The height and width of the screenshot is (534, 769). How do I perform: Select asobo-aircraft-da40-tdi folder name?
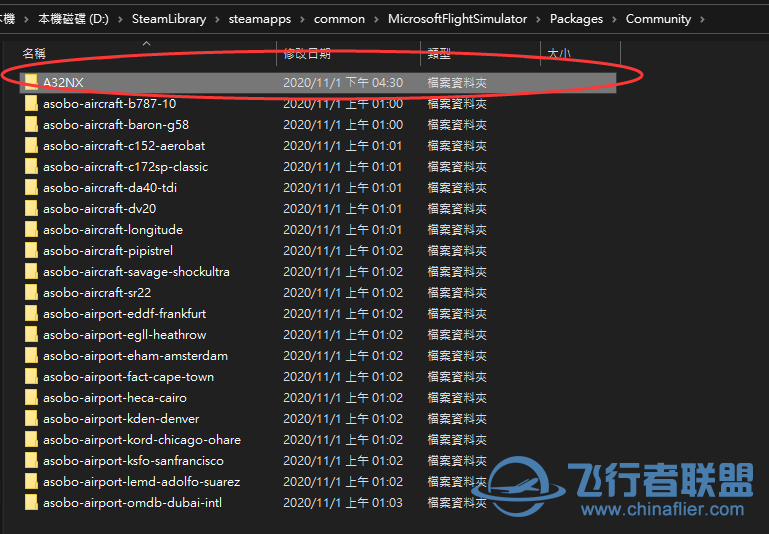tap(110, 187)
